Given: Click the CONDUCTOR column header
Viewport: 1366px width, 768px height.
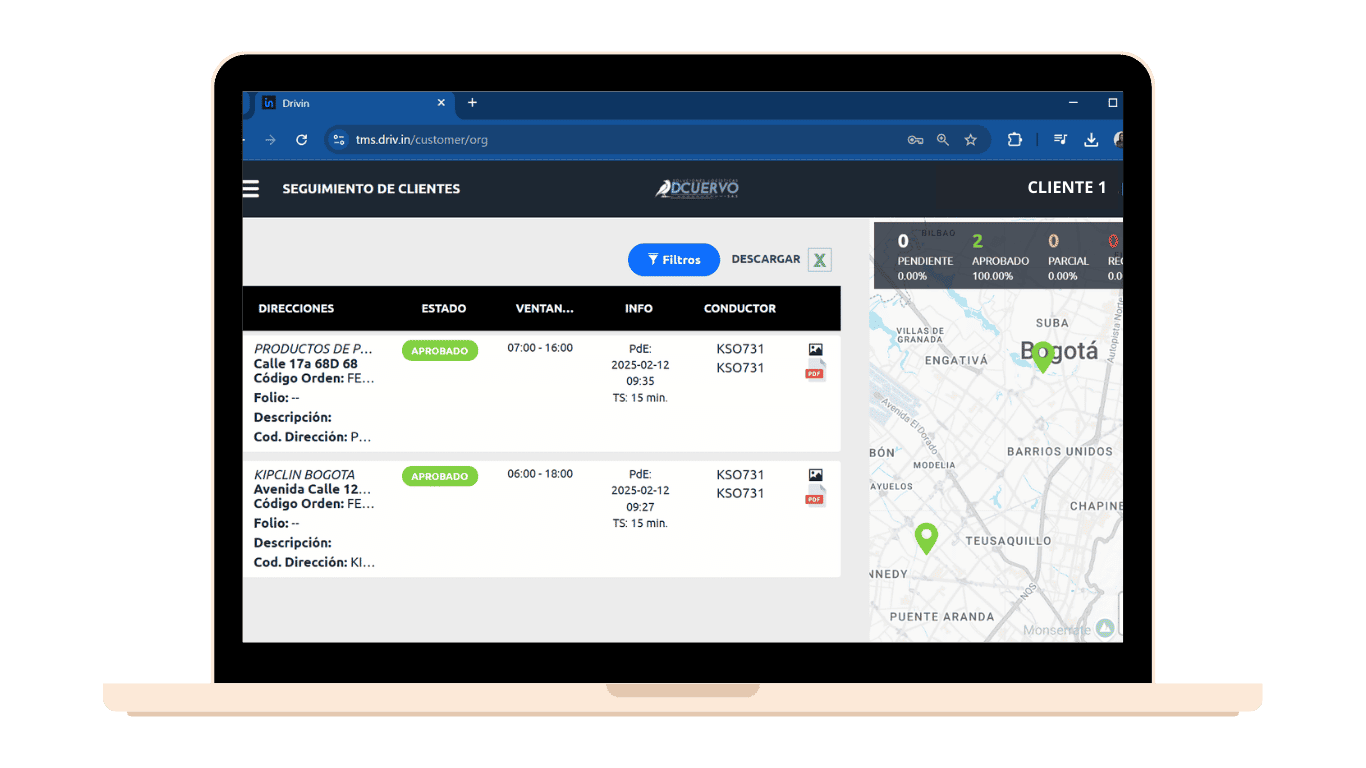Looking at the screenshot, I should coord(740,309).
